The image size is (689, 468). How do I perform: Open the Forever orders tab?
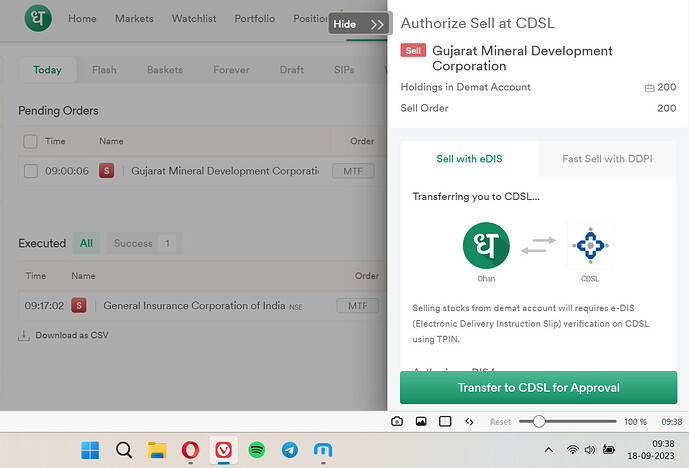[231, 70]
